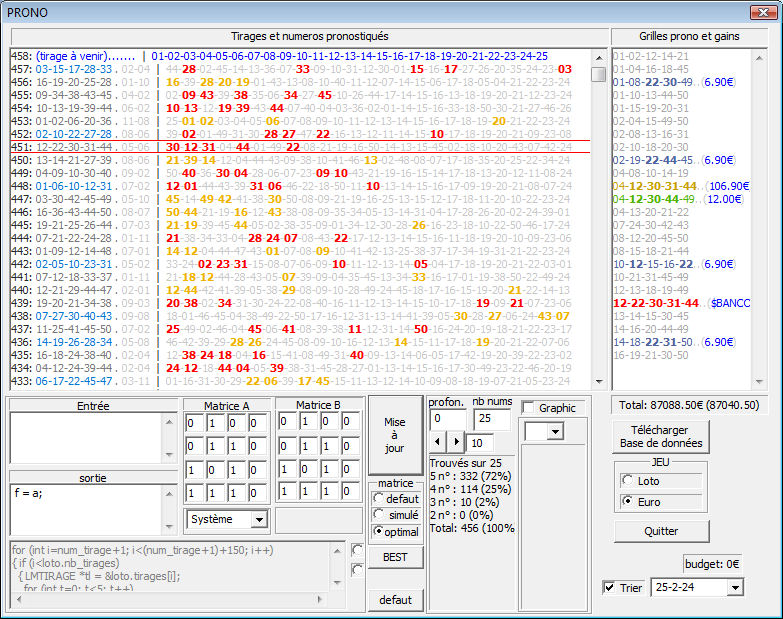Image resolution: width=783 pixels, height=619 pixels.
Task: Select the upper unlabeled radio button beside the code box
Action: click(357, 550)
